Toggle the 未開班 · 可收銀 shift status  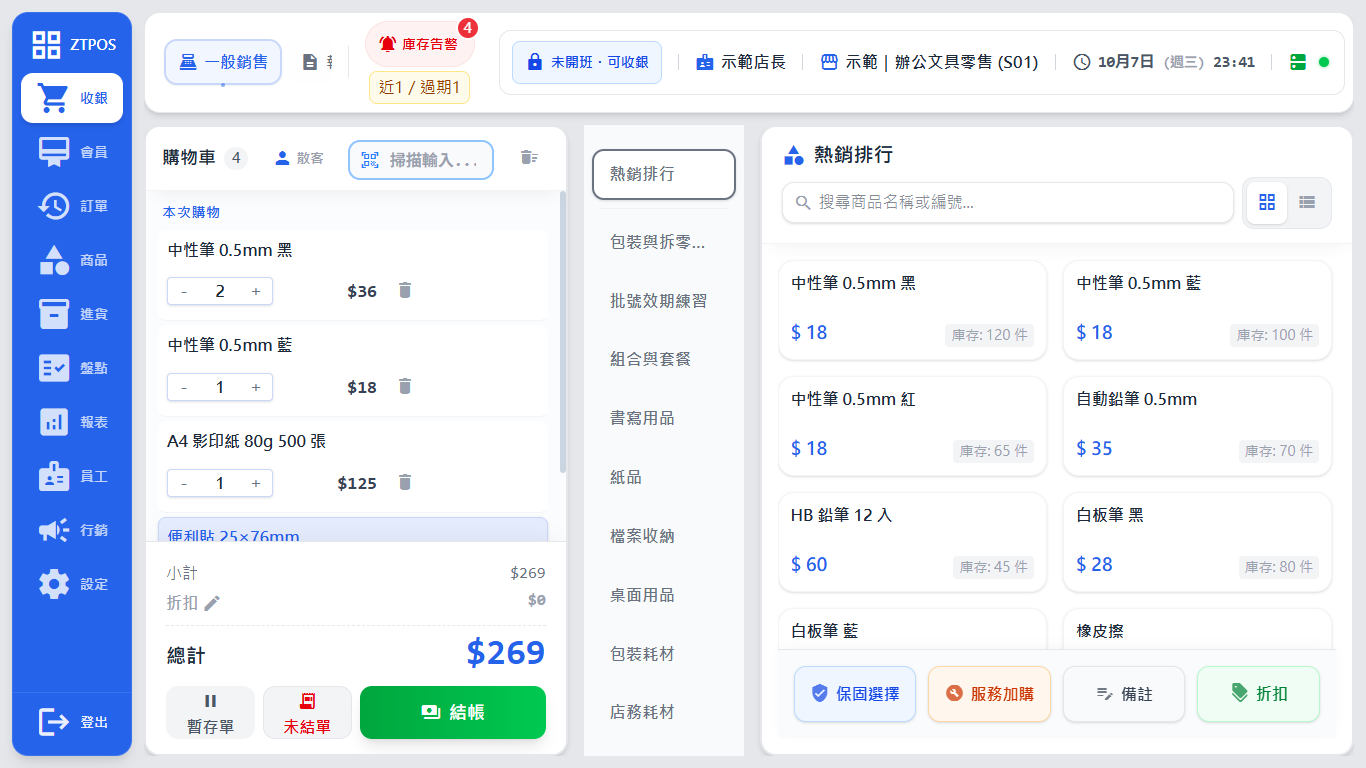pos(587,62)
